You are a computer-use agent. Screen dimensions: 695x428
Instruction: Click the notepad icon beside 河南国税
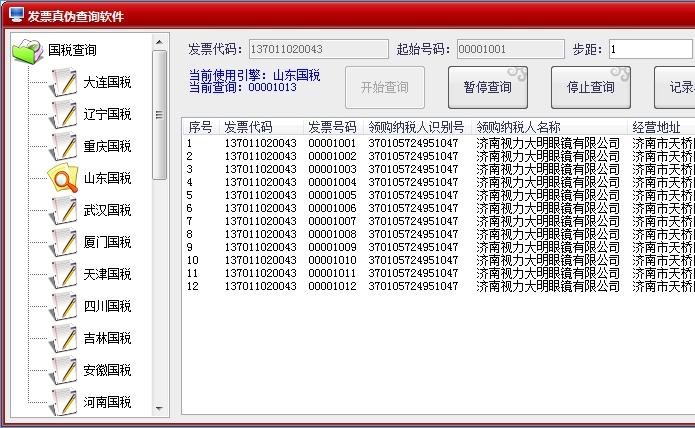click(63, 402)
